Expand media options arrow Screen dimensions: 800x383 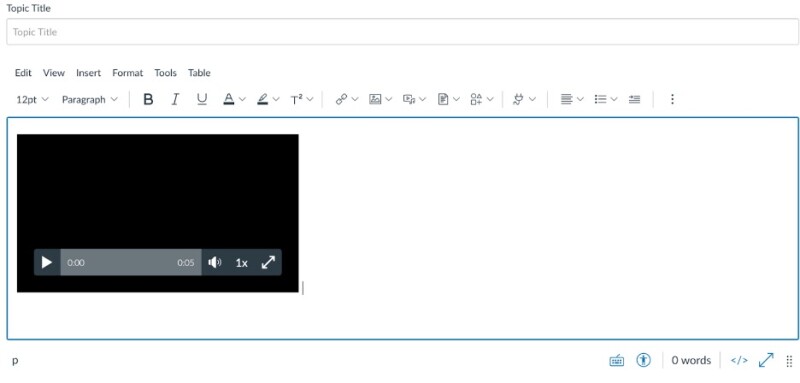(x=422, y=99)
